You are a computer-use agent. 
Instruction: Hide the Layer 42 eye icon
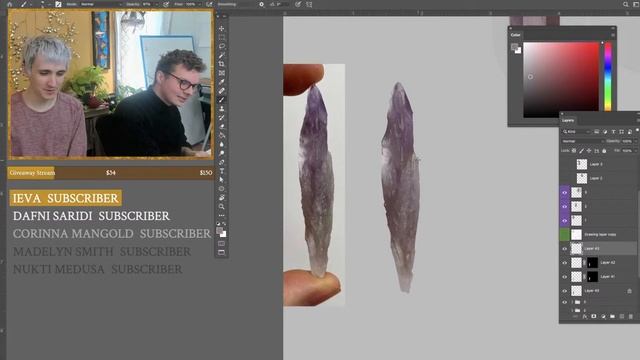pyautogui.click(x=565, y=263)
